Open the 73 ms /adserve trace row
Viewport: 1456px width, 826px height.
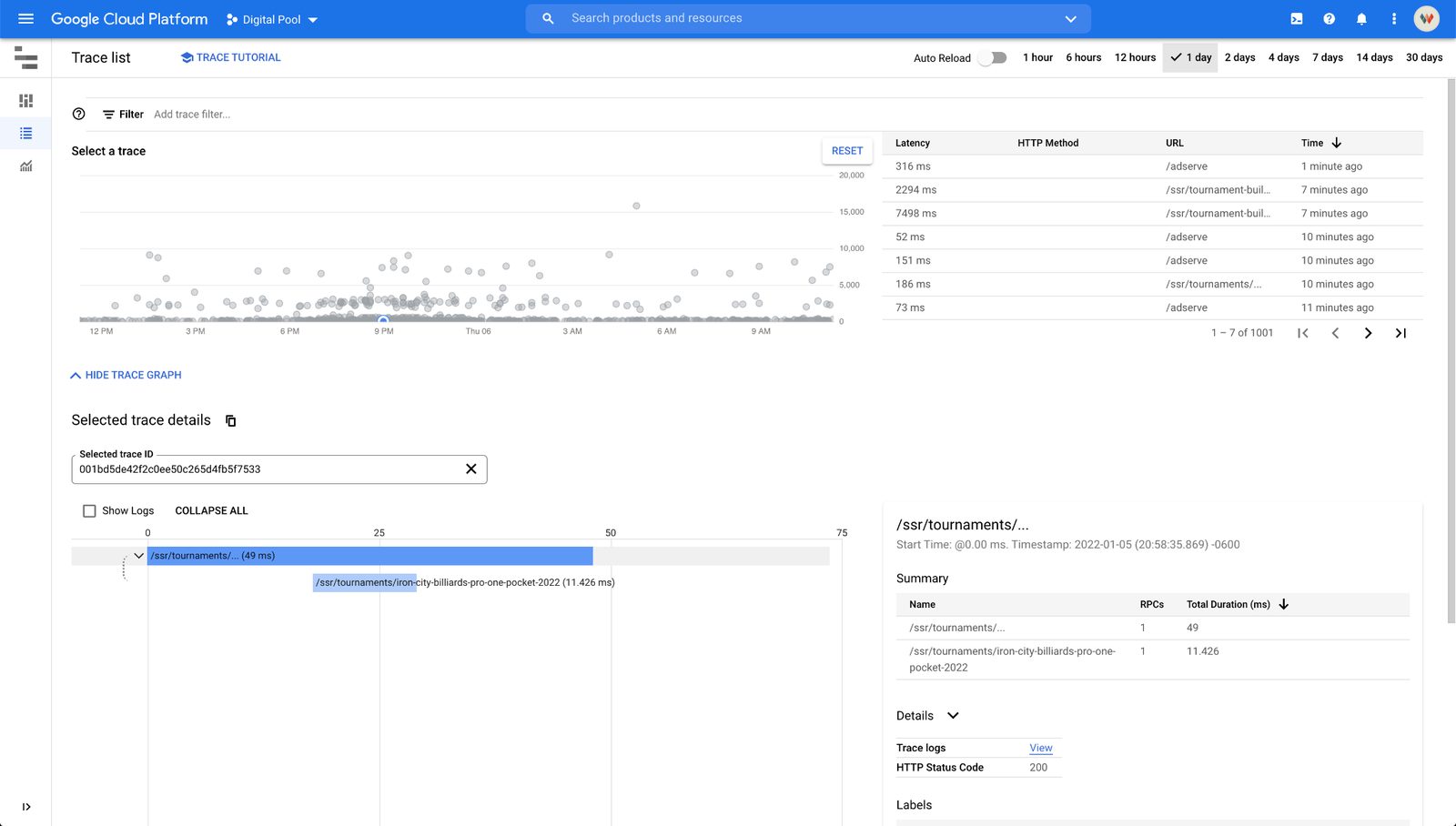click(x=1152, y=308)
